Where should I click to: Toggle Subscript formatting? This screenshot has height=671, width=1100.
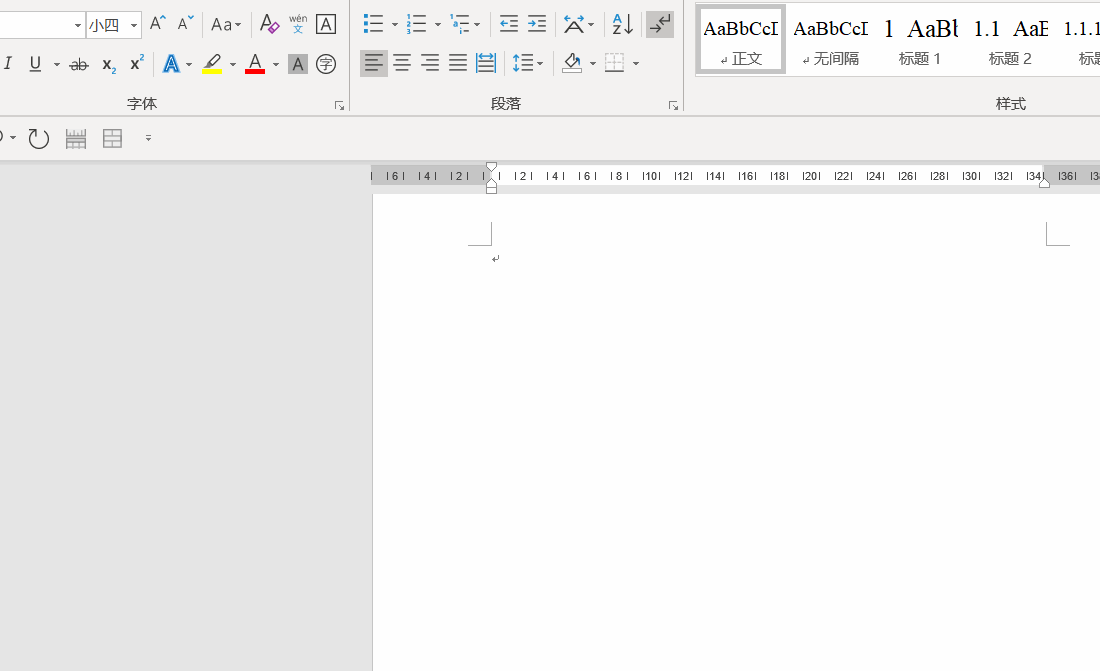click(x=109, y=65)
